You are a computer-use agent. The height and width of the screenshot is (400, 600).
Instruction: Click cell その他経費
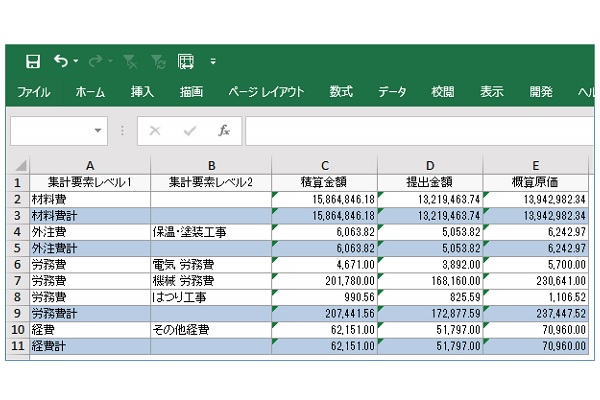(211, 330)
